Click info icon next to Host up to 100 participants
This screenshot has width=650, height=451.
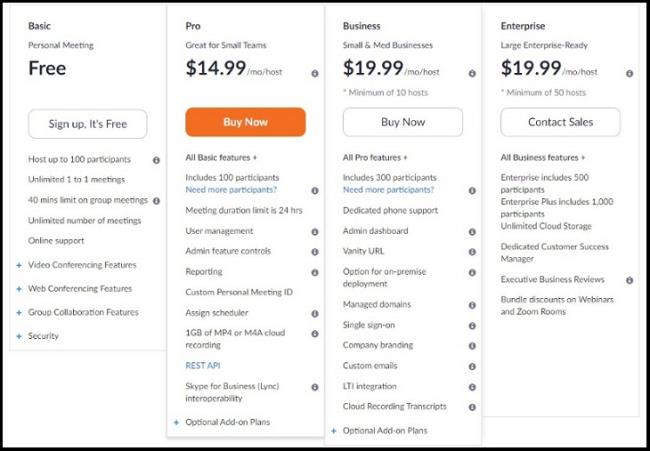(x=156, y=160)
